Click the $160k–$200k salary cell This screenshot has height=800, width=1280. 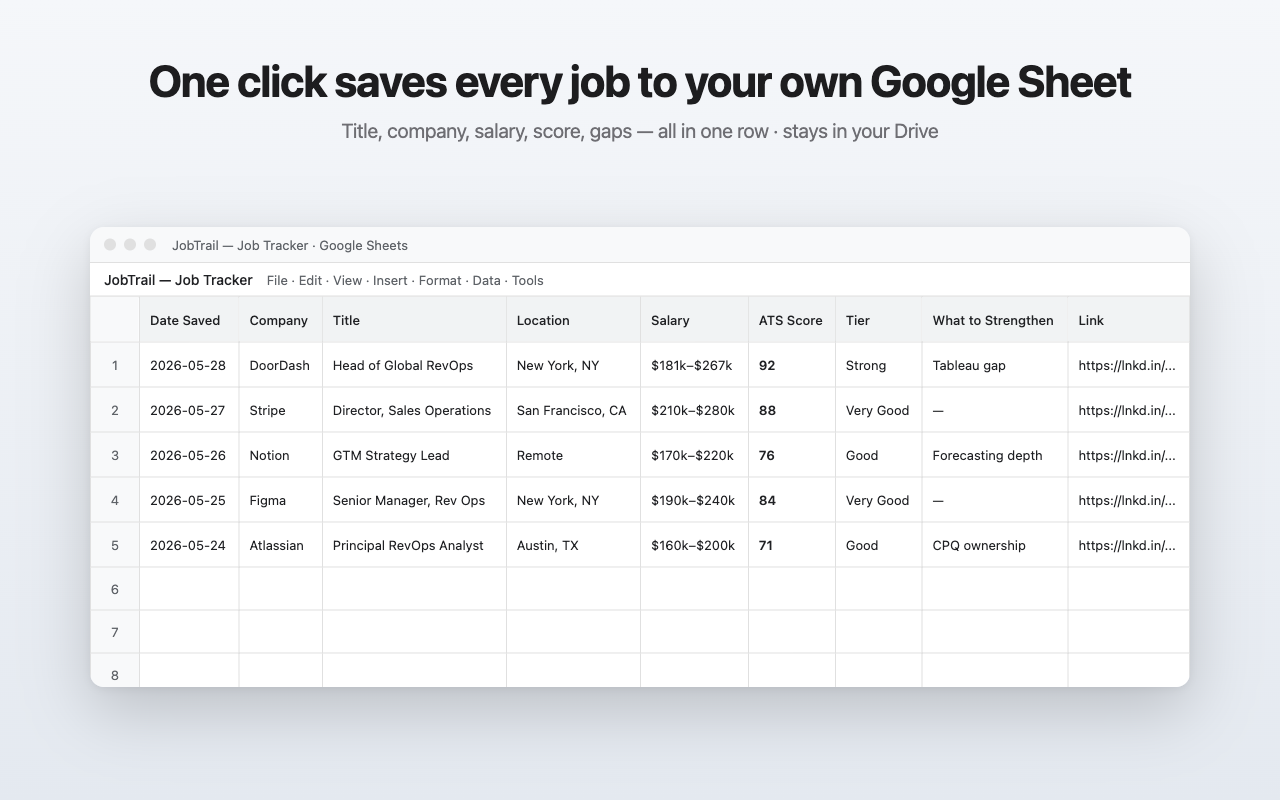tap(694, 545)
